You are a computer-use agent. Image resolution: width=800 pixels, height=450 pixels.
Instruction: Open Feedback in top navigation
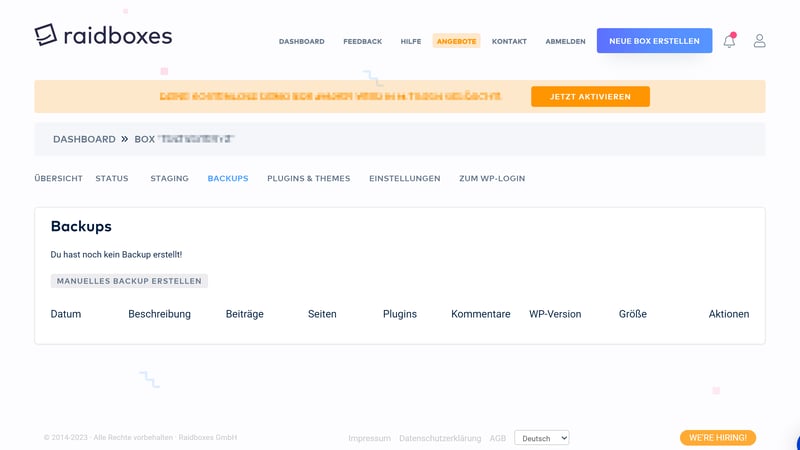(362, 42)
